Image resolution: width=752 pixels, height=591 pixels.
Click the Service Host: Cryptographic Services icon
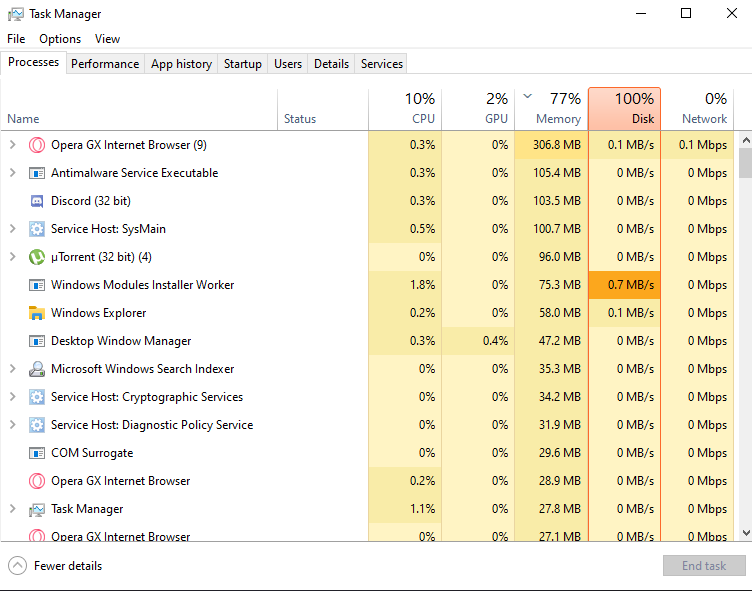pos(37,397)
